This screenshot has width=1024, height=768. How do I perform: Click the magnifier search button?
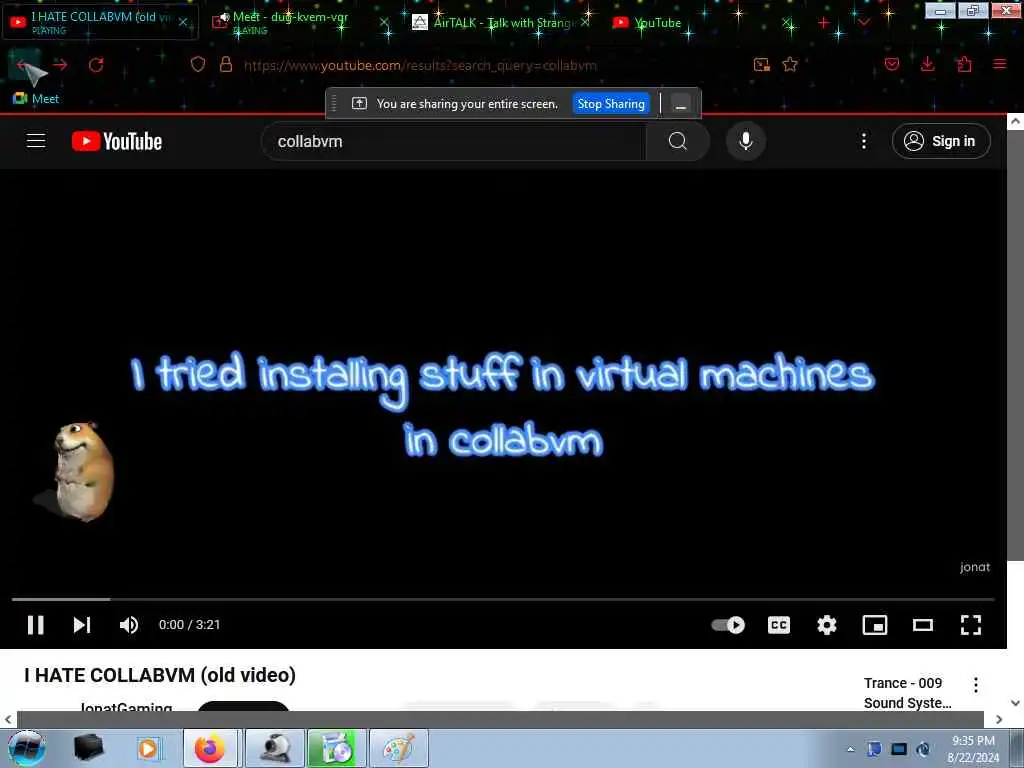[678, 141]
